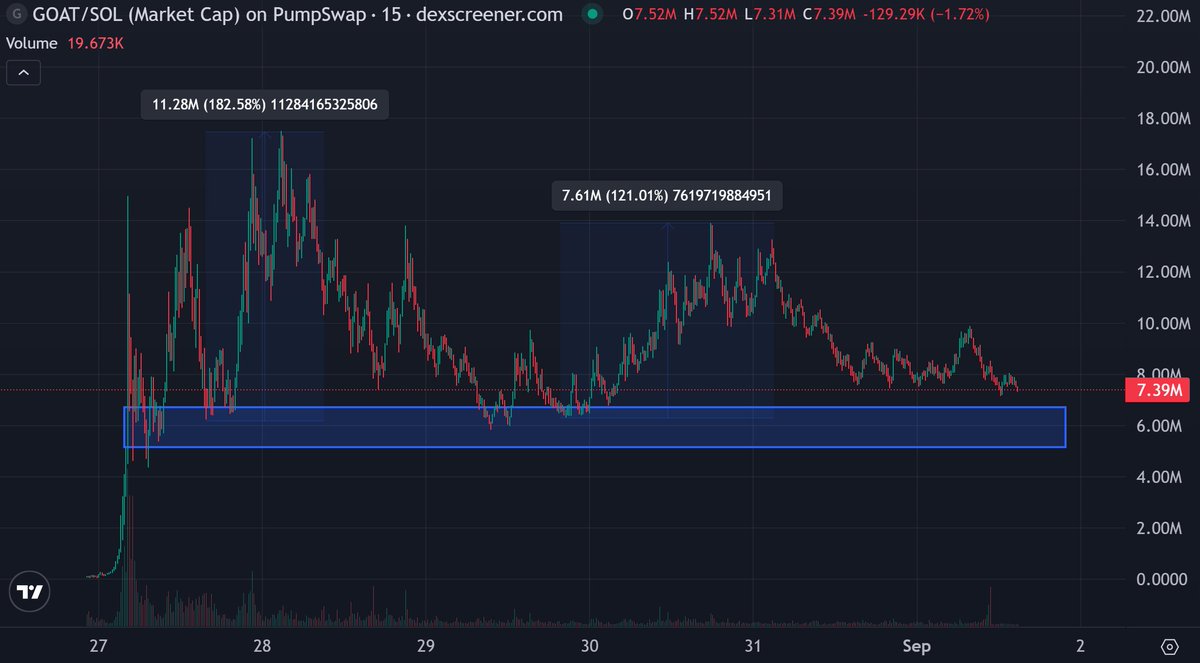Click the red 7.39M price tag
The width and height of the screenshot is (1200, 663).
(1157, 390)
